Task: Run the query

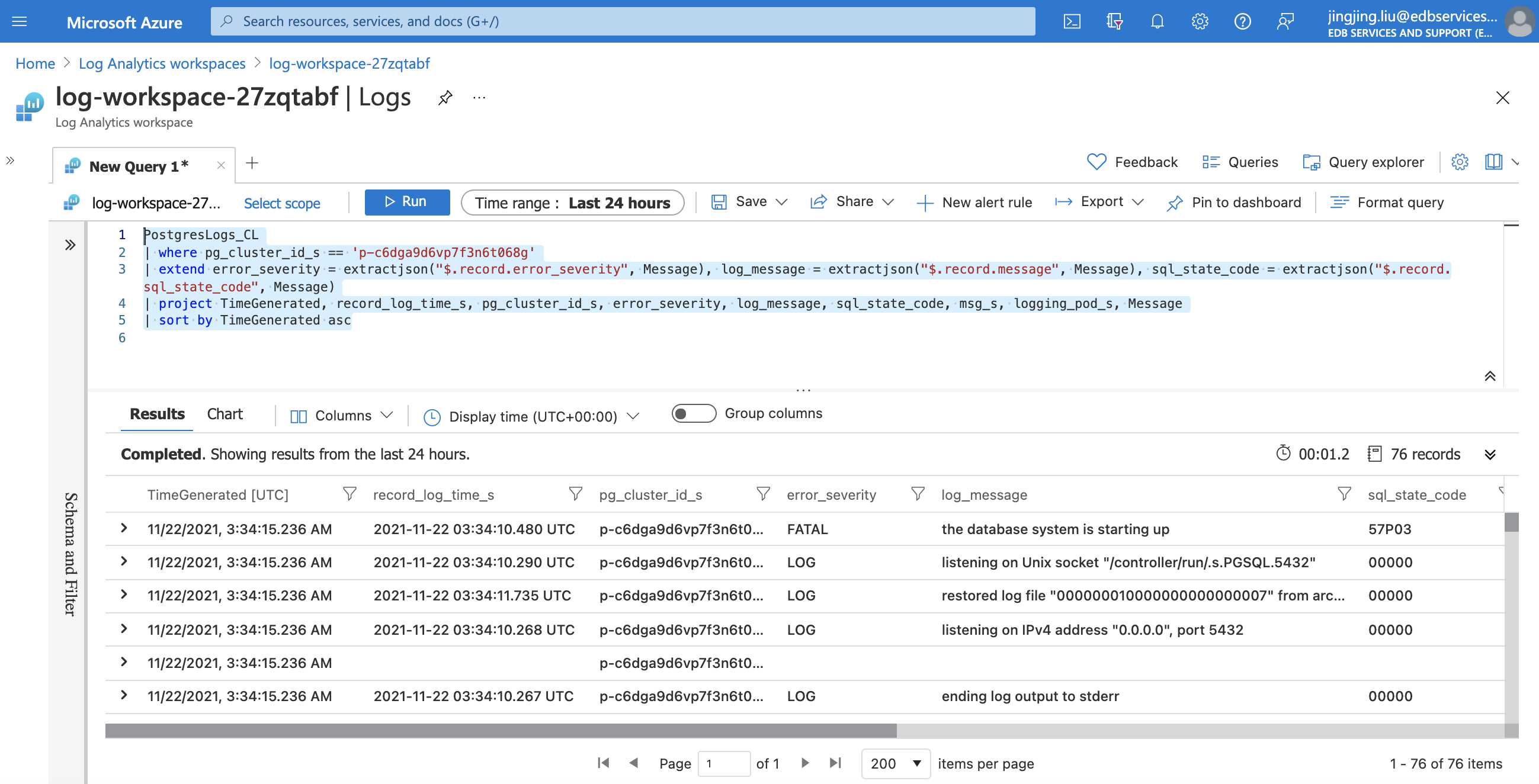Action: (407, 202)
